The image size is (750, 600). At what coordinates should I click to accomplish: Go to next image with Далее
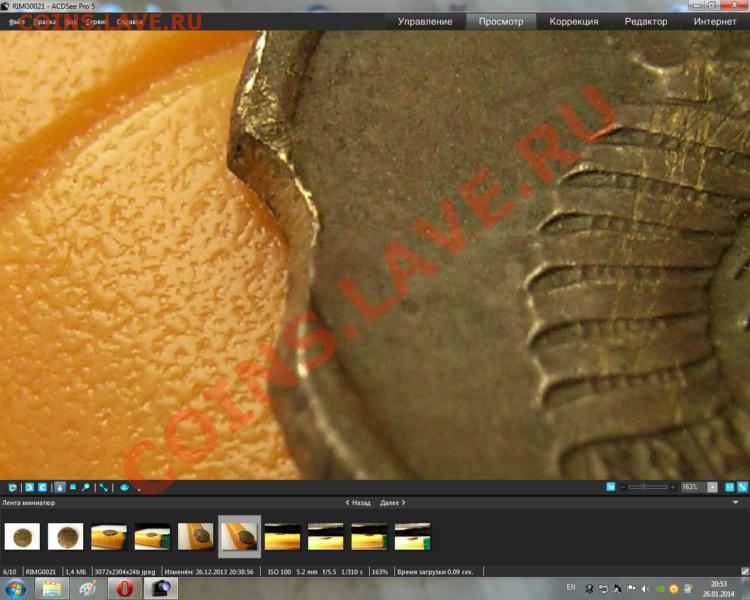(x=393, y=503)
